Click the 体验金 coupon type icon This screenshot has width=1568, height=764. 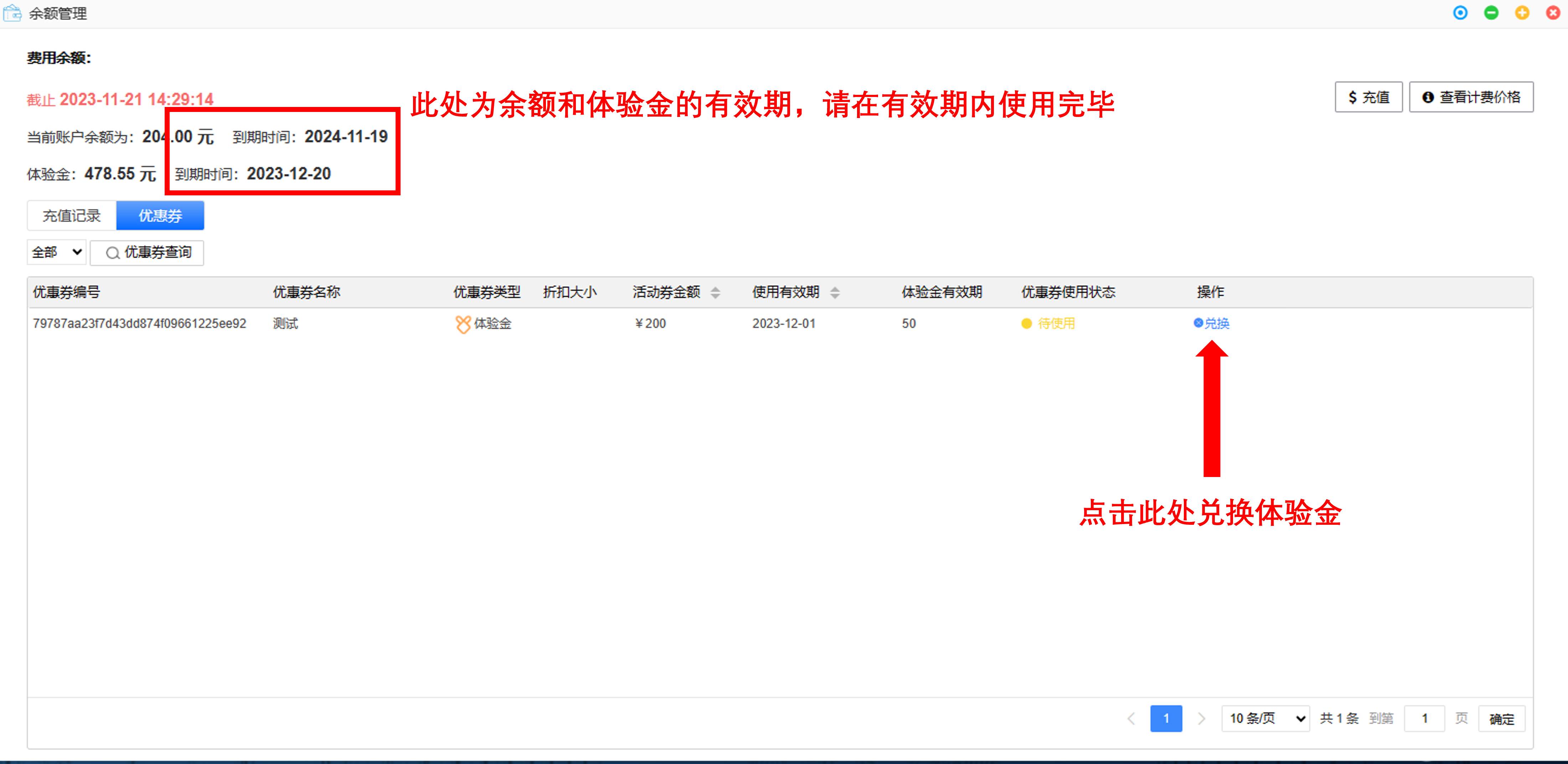coord(463,324)
